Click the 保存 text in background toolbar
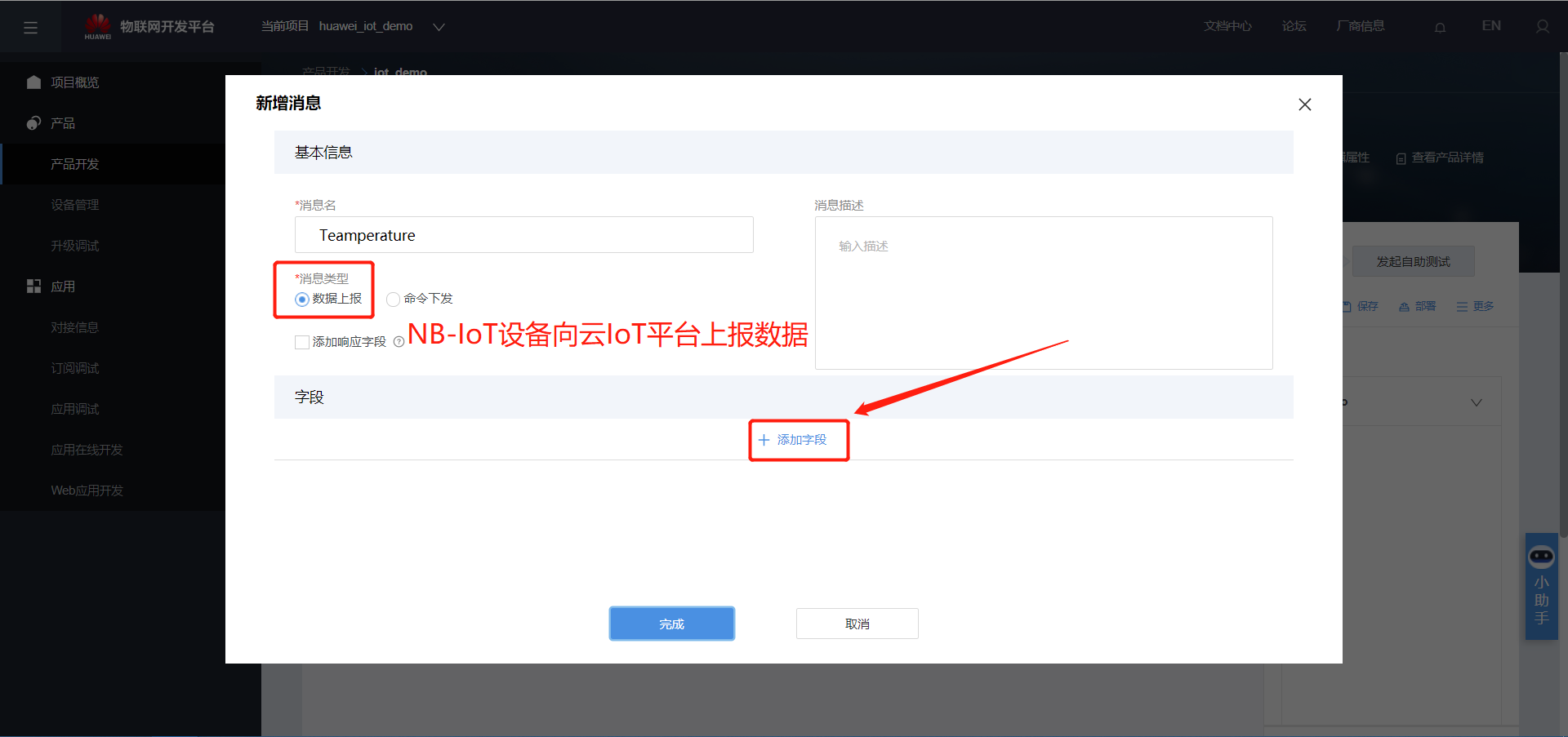 [1368, 307]
